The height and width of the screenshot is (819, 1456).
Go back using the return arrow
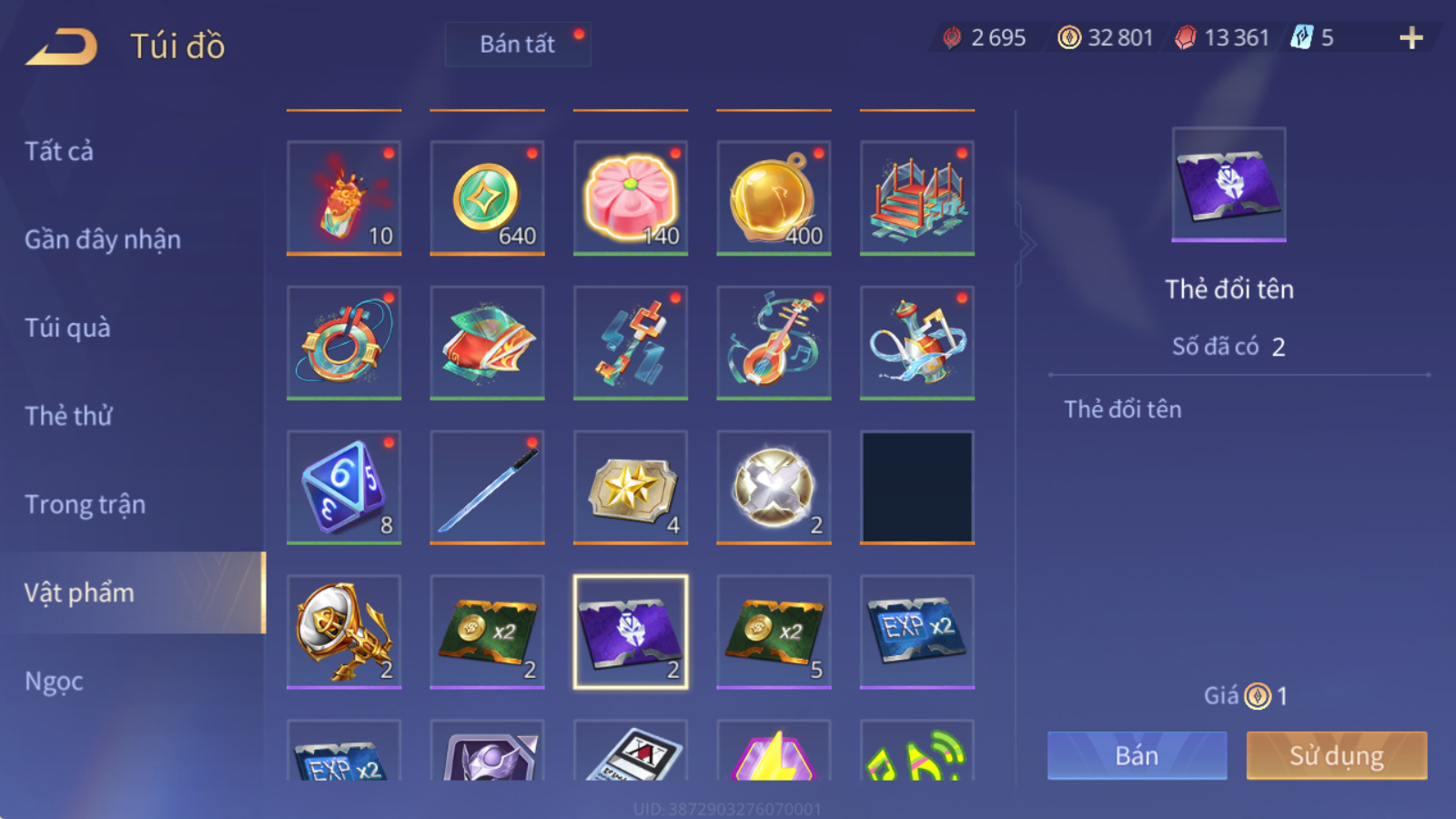(x=61, y=46)
